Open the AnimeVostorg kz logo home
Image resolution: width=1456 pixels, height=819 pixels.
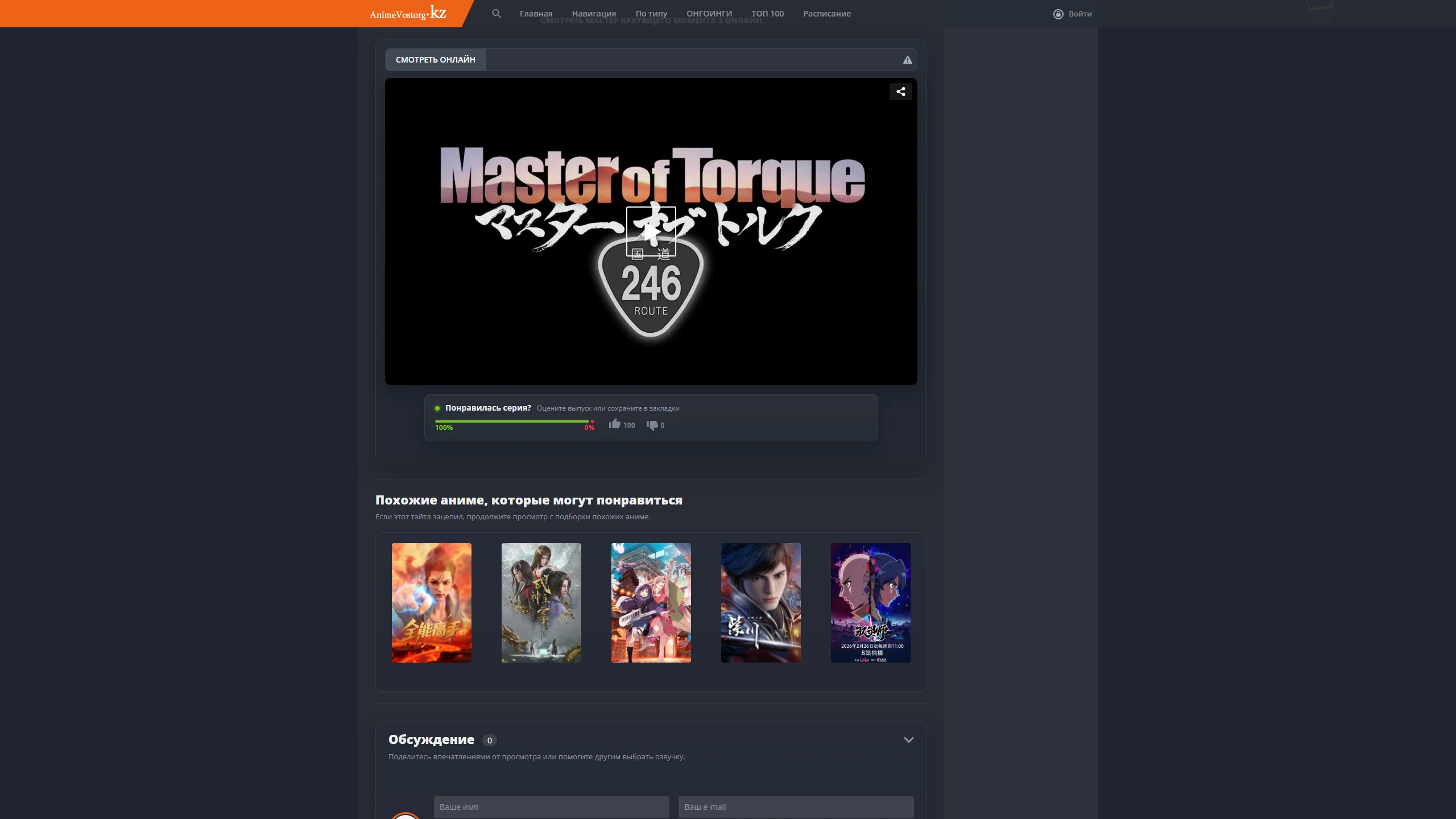408,13
